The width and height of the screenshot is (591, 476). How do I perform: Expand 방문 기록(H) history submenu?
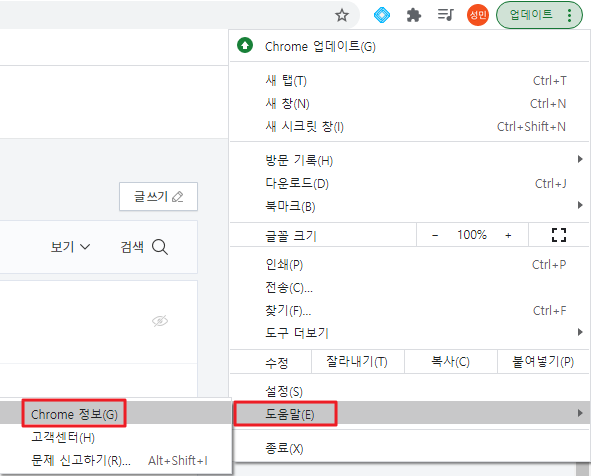pos(409,161)
